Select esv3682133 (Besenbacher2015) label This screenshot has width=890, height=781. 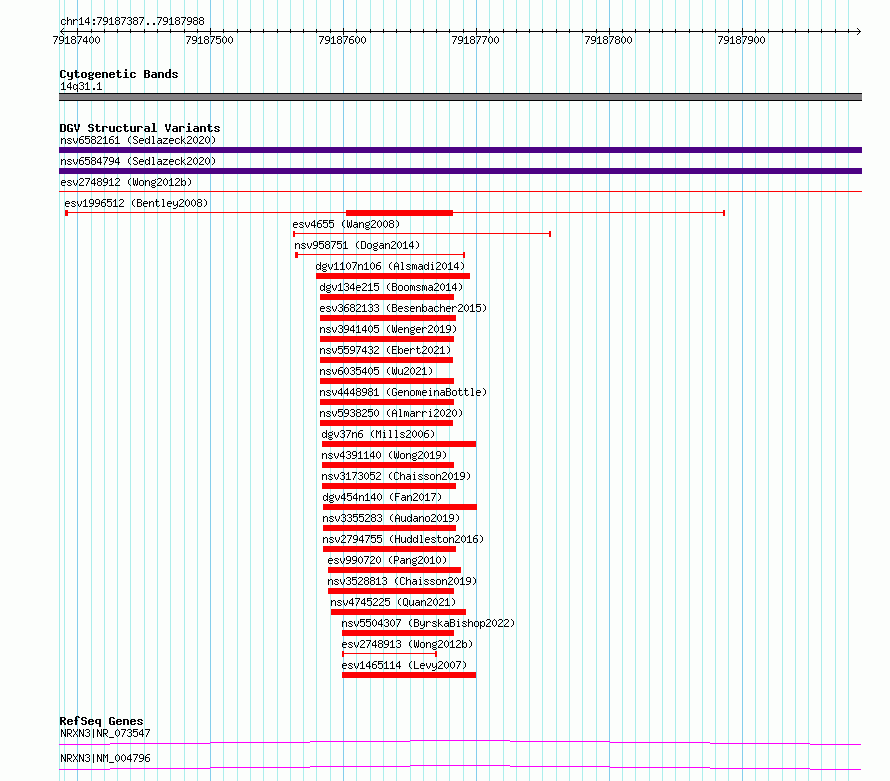(403, 308)
